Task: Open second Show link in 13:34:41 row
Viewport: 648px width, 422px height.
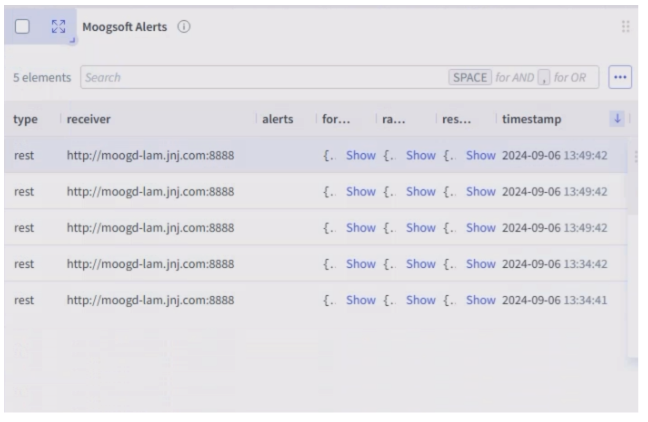Action: pos(421,300)
